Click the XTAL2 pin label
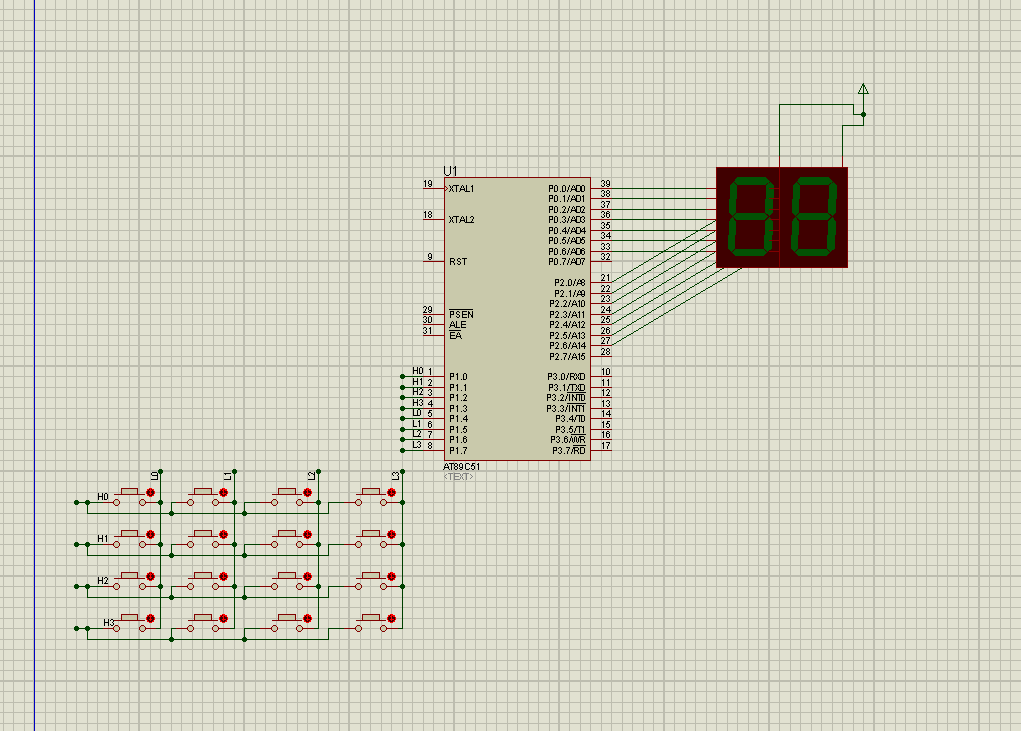The image size is (1021, 731). [461, 220]
